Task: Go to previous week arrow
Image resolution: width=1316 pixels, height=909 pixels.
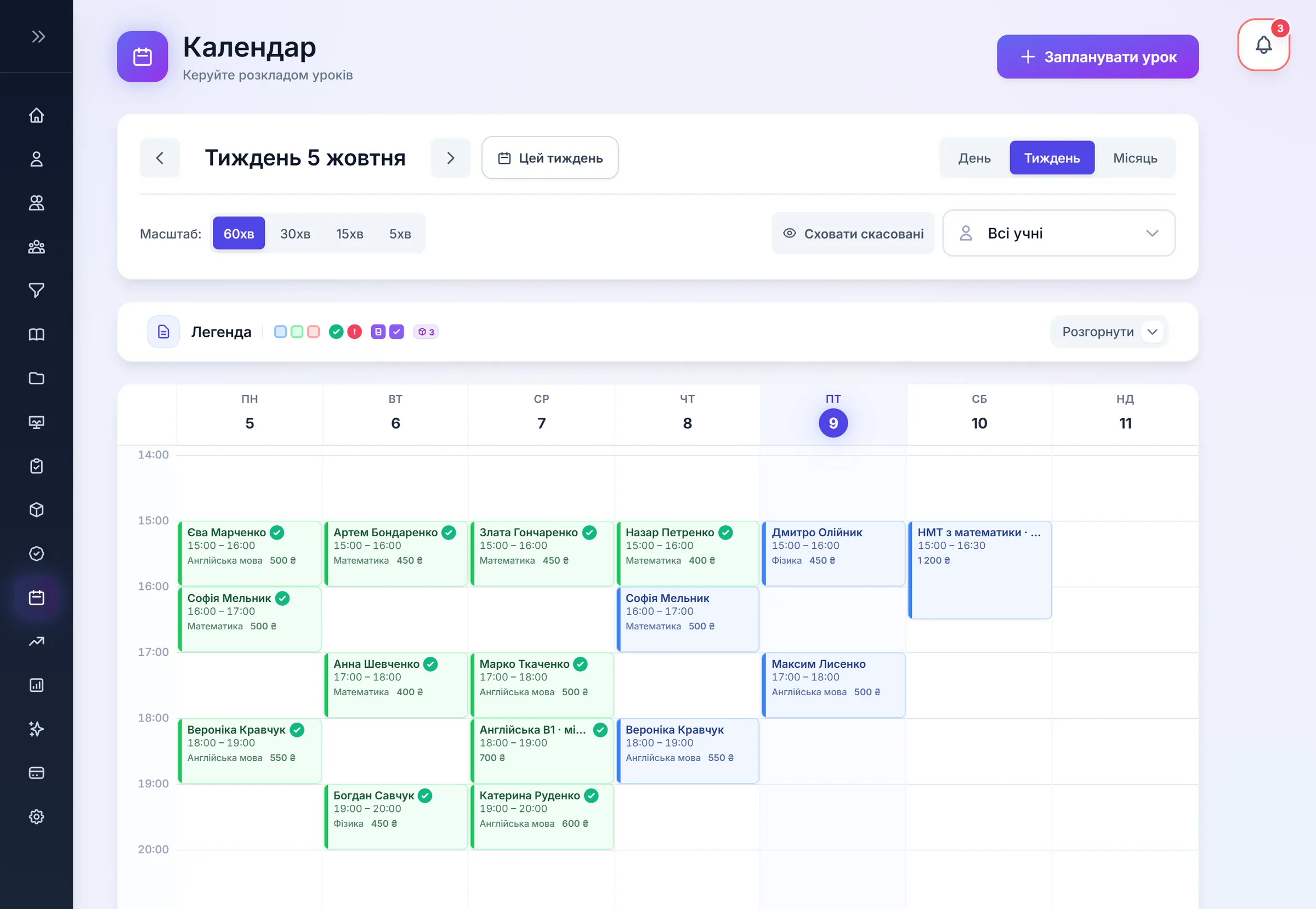Action: (160, 158)
